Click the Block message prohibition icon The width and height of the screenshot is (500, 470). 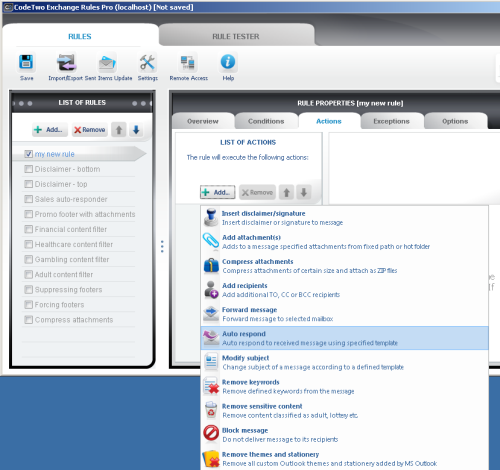pos(211,434)
